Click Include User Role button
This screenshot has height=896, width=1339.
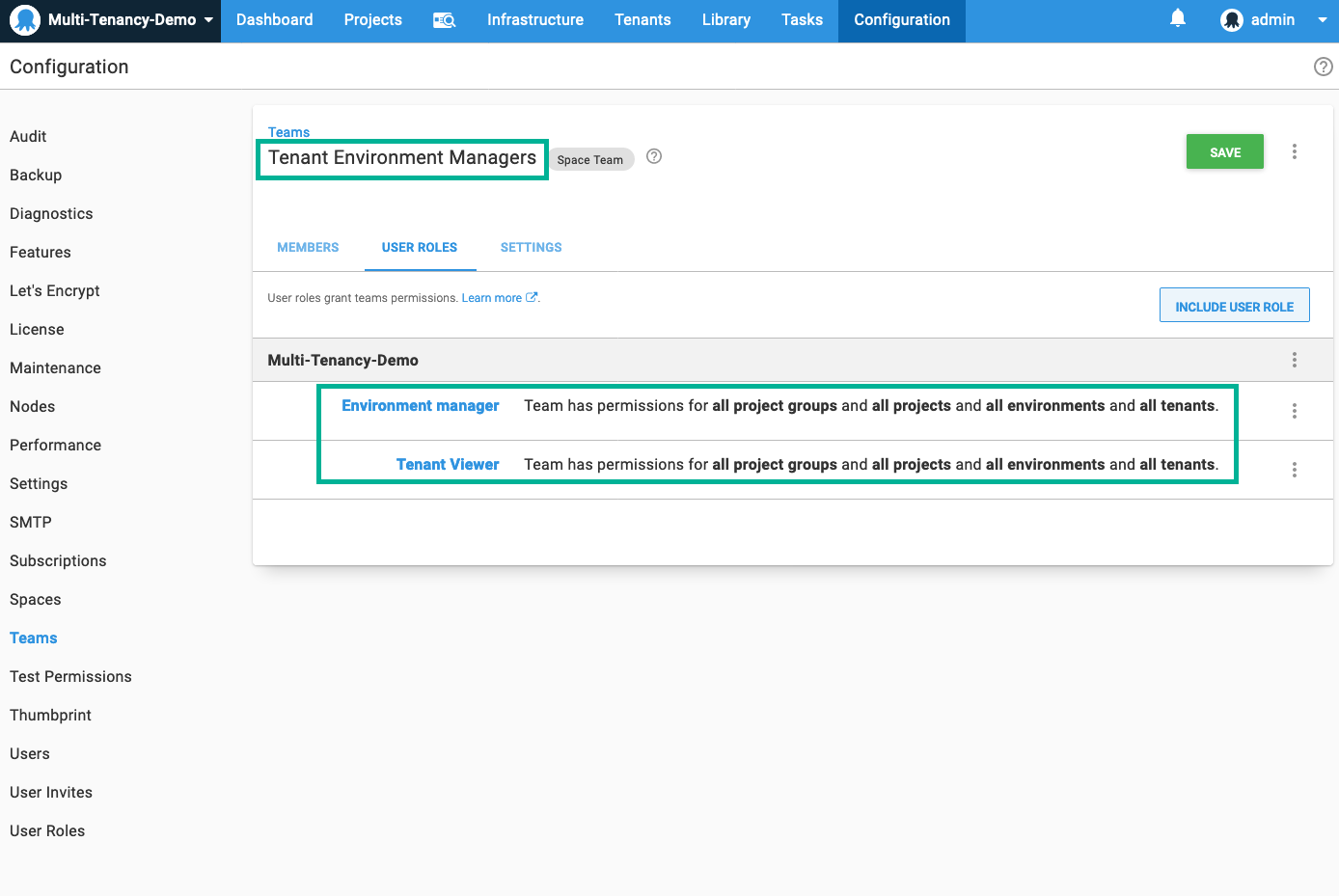click(1234, 306)
